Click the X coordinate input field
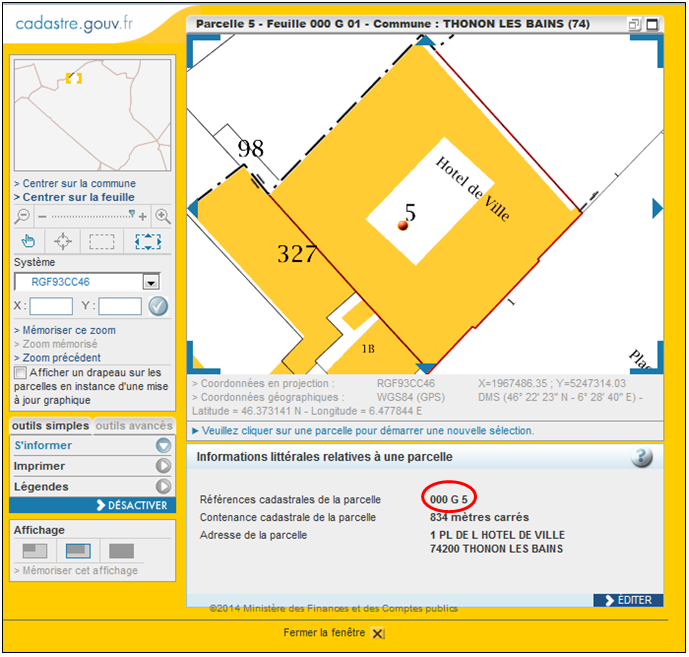689x657 pixels. [51, 307]
